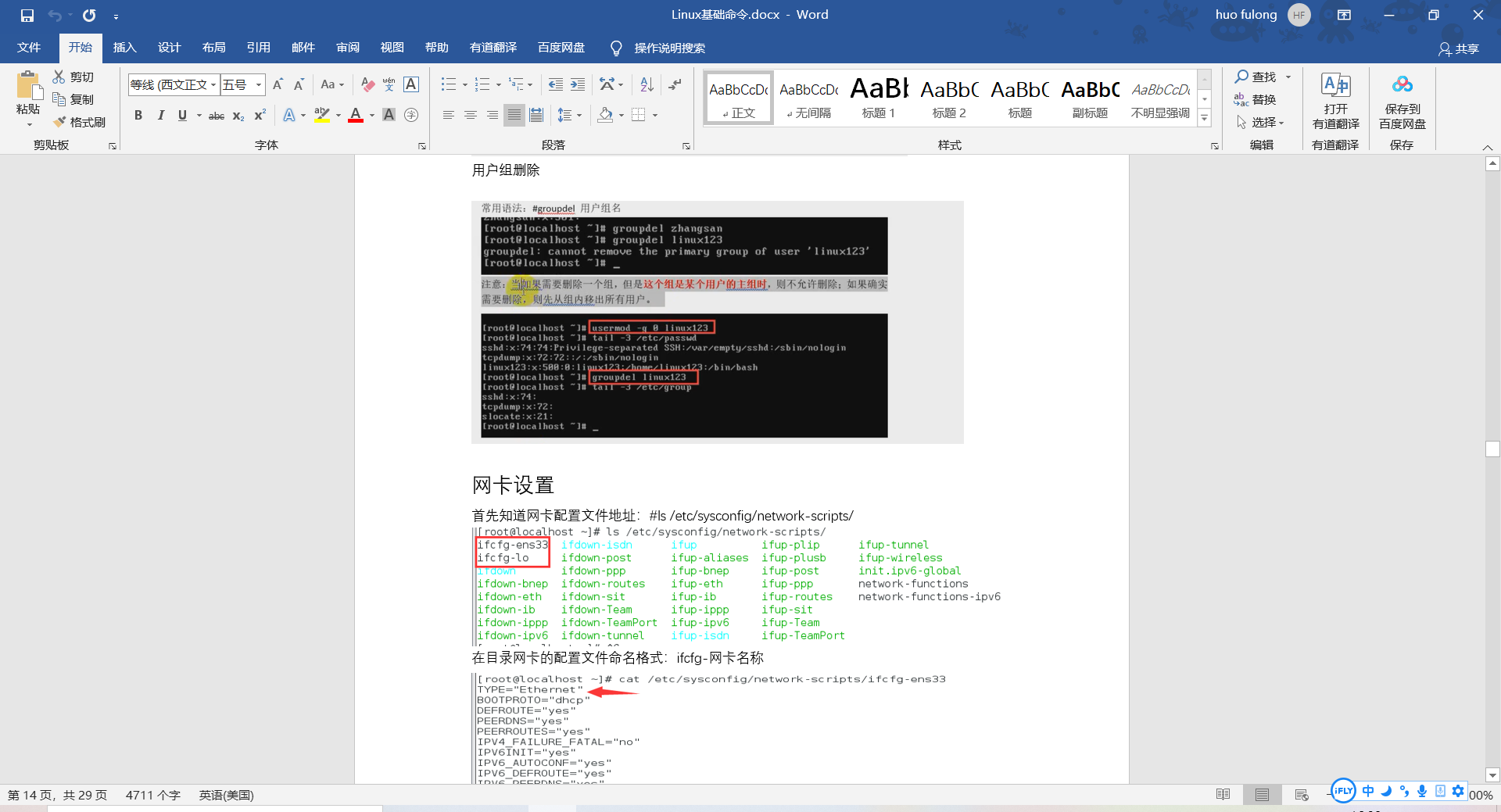
Task: Clear all formatting with the eraser icon
Action: [367, 84]
